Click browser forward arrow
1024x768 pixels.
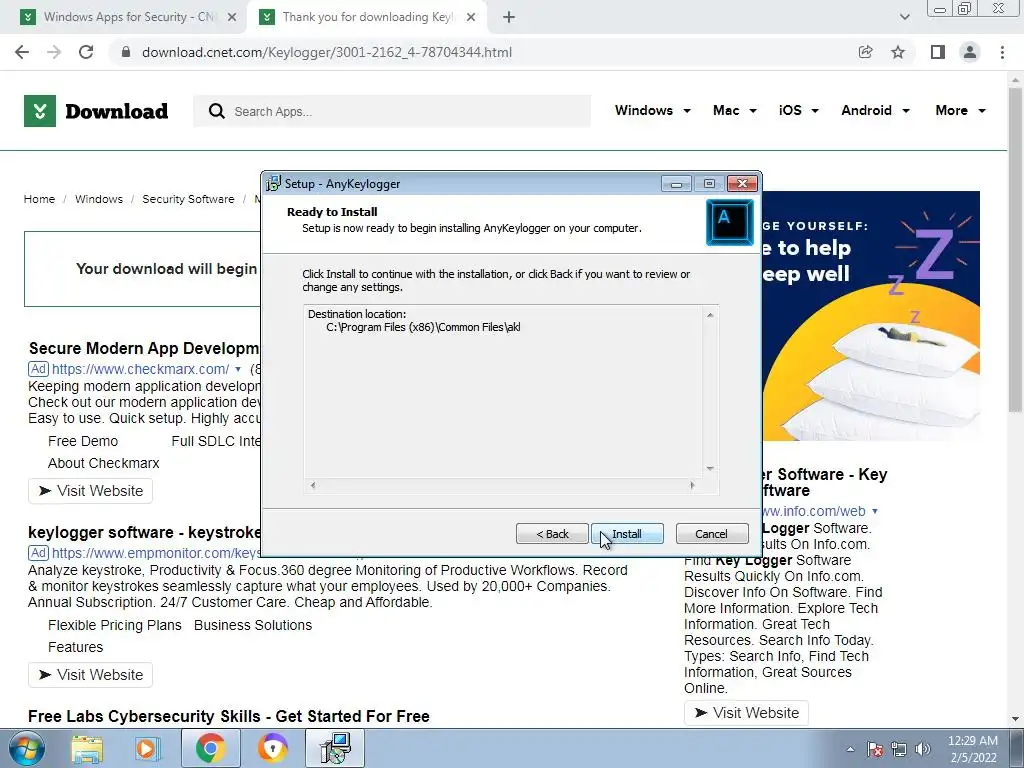pyautogui.click(x=54, y=52)
